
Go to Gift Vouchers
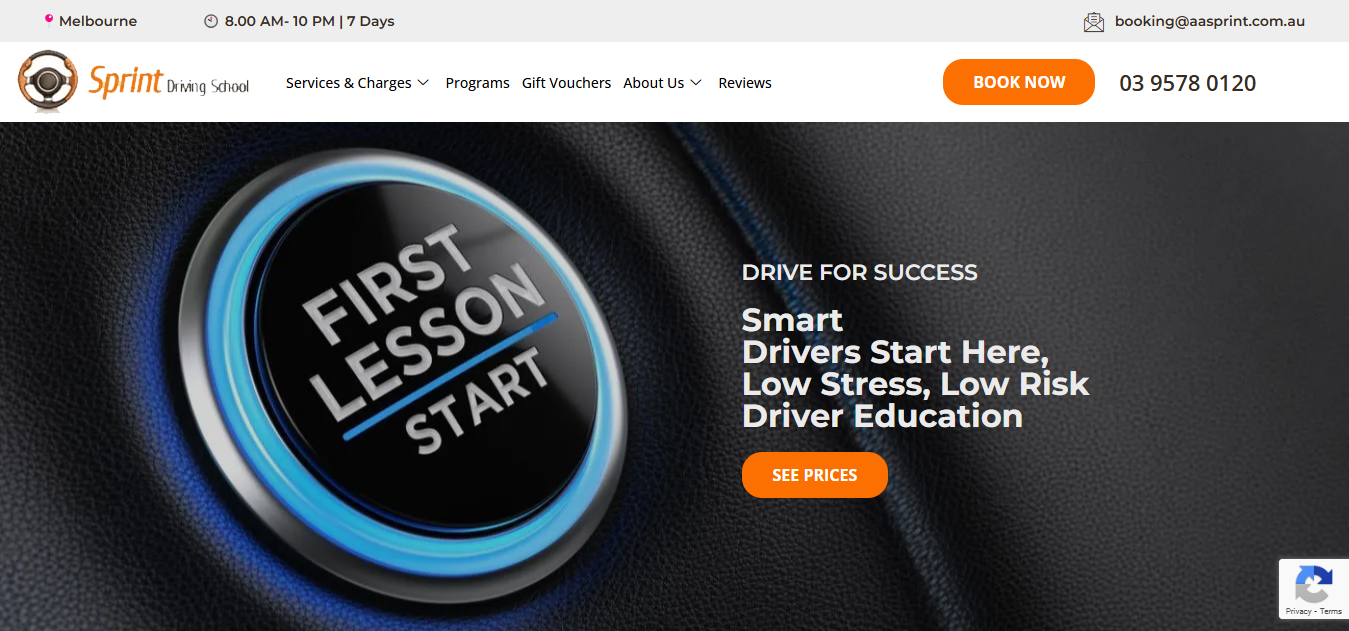click(x=566, y=83)
